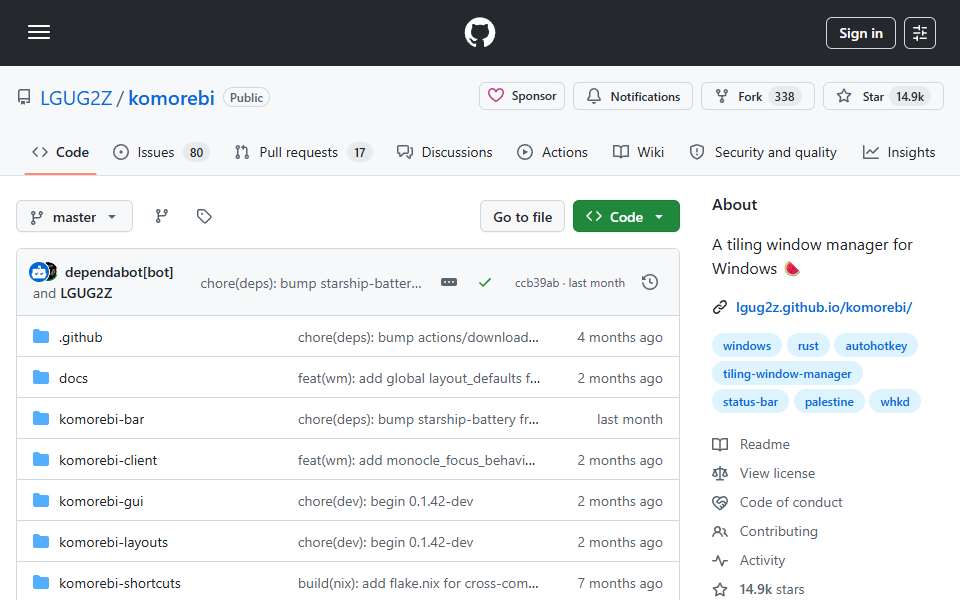
Task: Click the Sign in button
Action: click(x=860, y=33)
